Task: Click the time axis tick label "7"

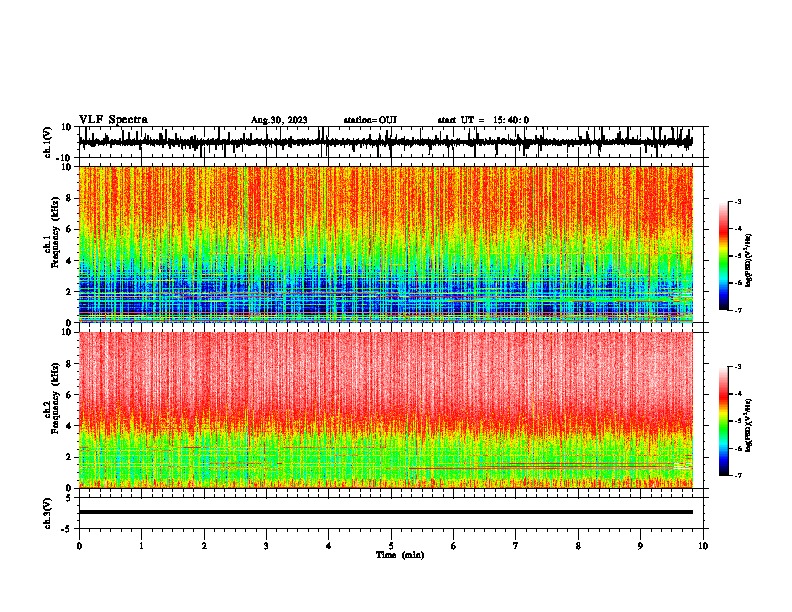Action: point(516,546)
